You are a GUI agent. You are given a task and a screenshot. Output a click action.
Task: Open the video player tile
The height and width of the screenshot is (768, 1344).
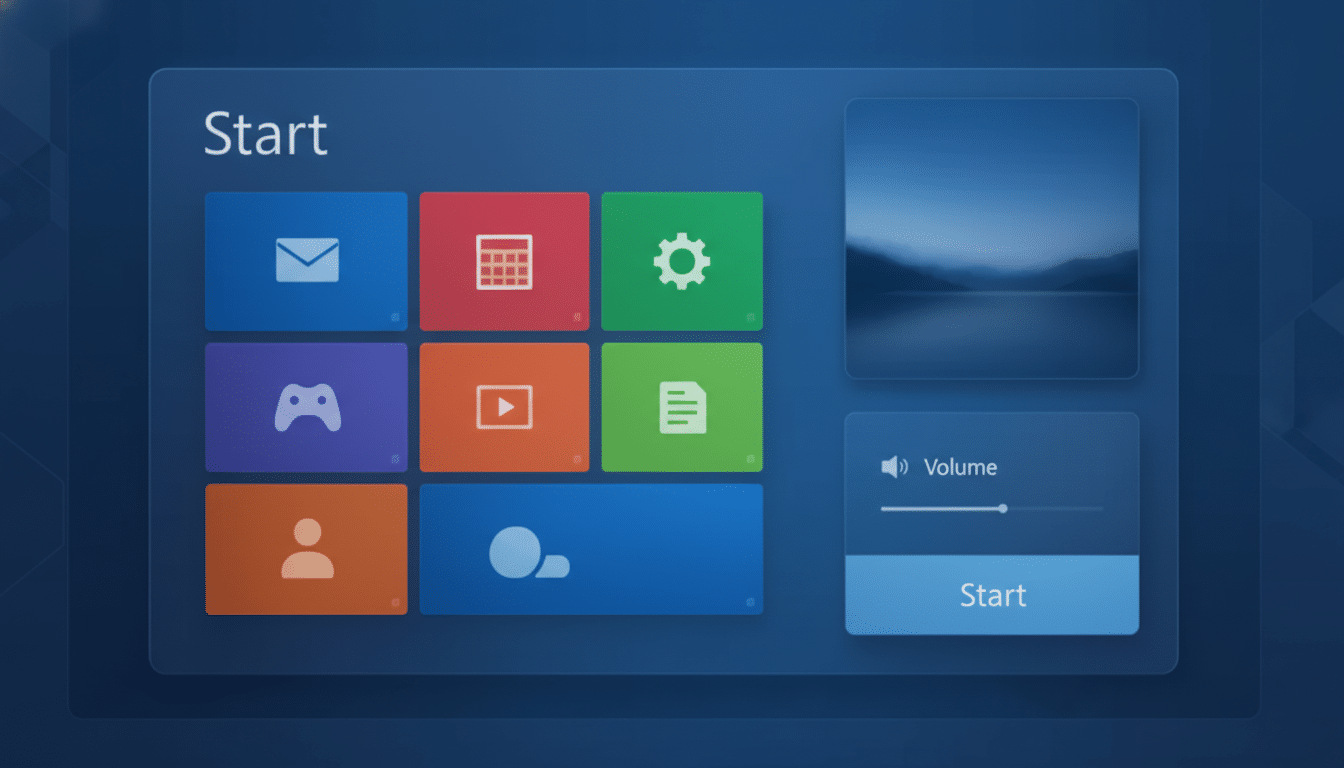505,407
